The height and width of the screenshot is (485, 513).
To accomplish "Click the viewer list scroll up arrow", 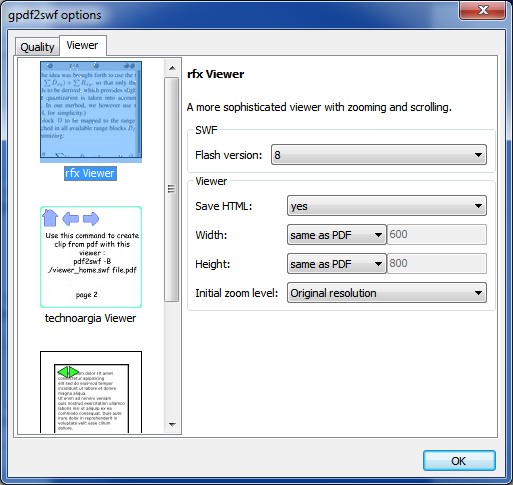I will click(172, 68).
